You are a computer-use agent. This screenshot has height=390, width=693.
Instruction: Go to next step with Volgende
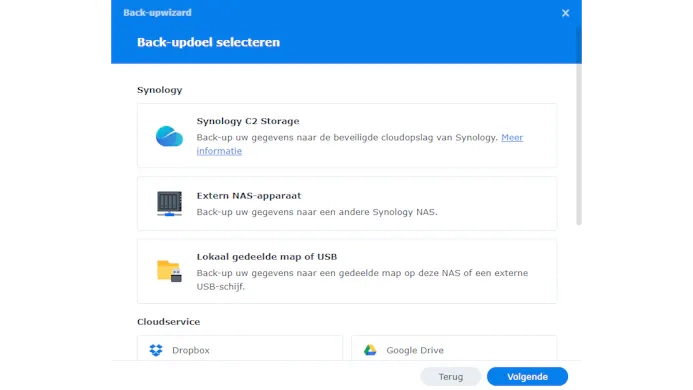[527, 377]
